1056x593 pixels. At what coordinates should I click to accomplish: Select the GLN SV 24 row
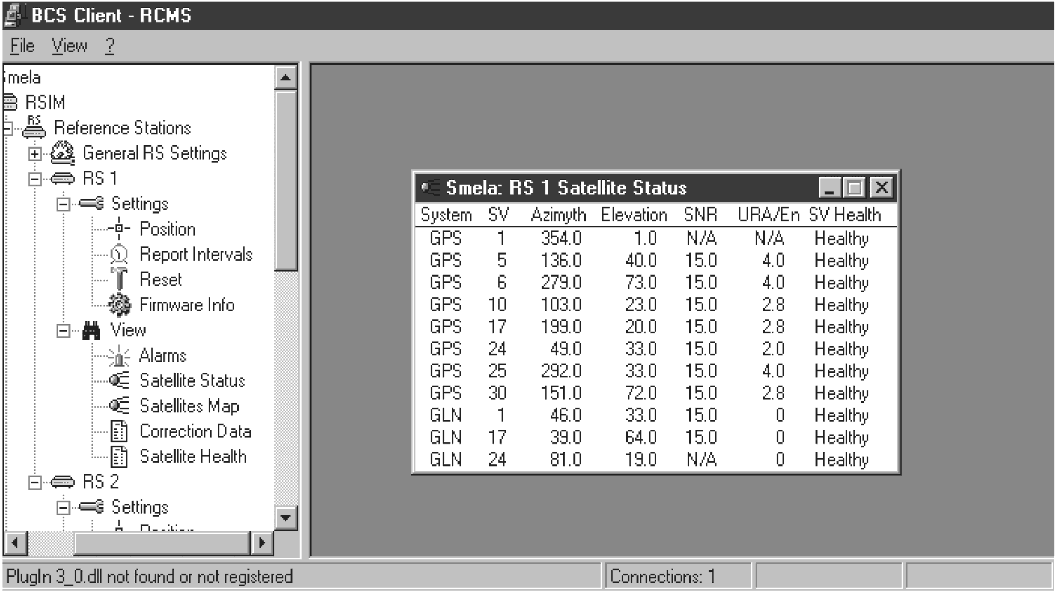coord(655,460)
